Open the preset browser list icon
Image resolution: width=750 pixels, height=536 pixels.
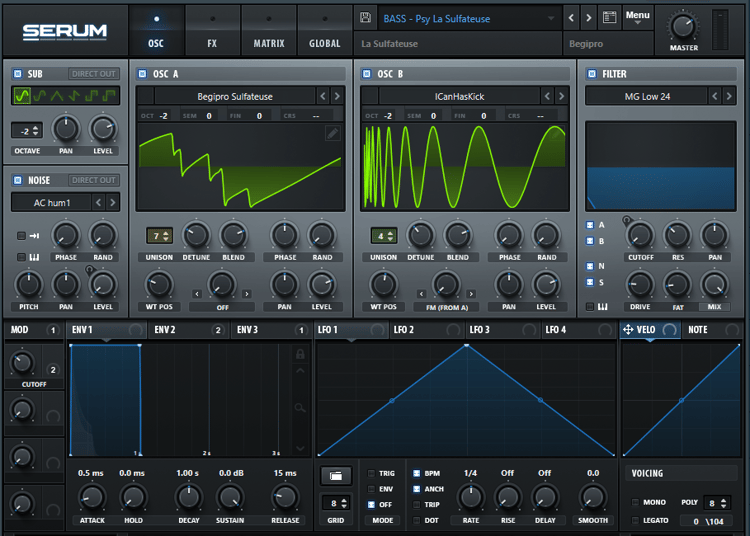[609, 18]
